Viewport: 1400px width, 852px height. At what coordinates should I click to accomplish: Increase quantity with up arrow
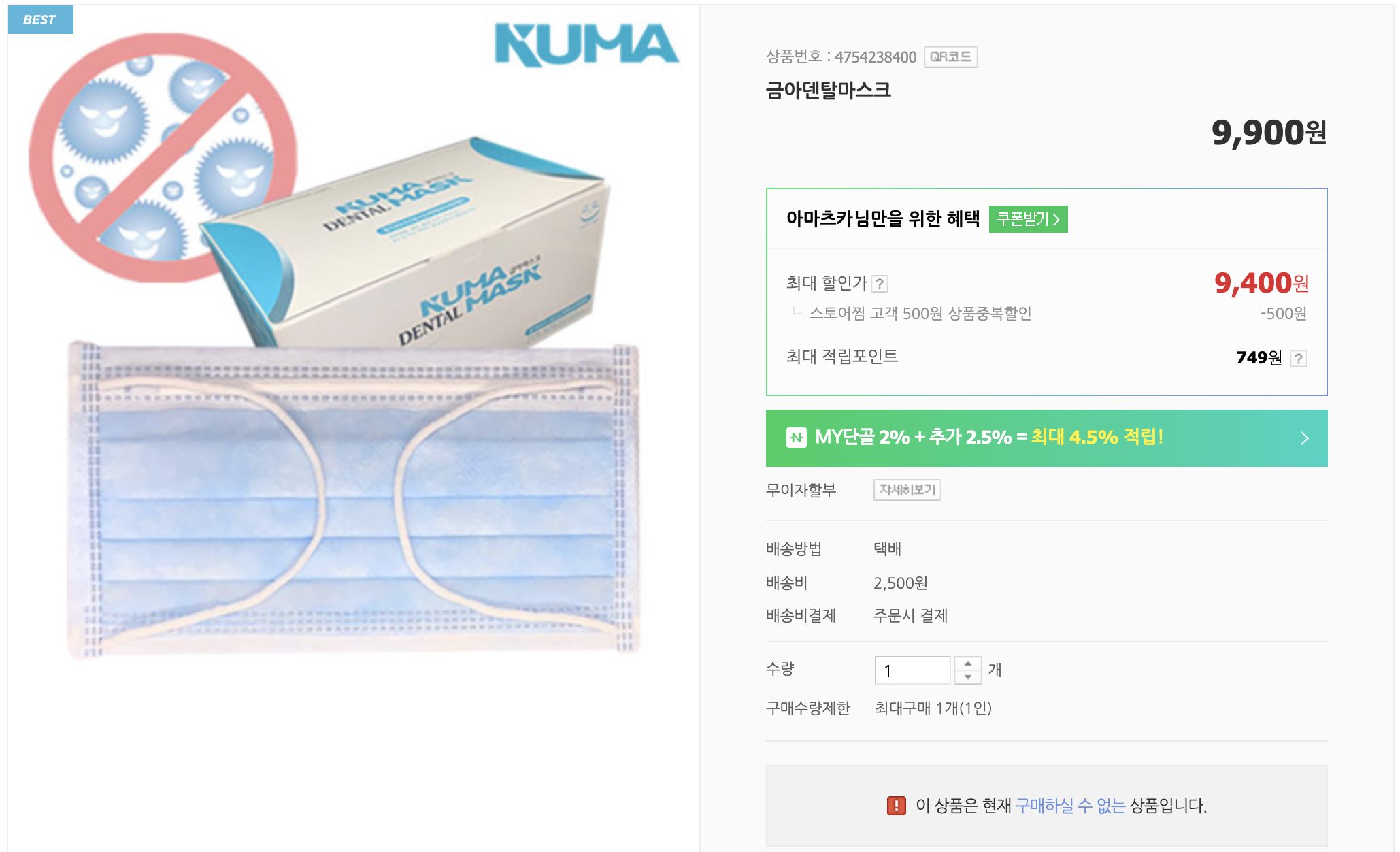coord(967,663)
